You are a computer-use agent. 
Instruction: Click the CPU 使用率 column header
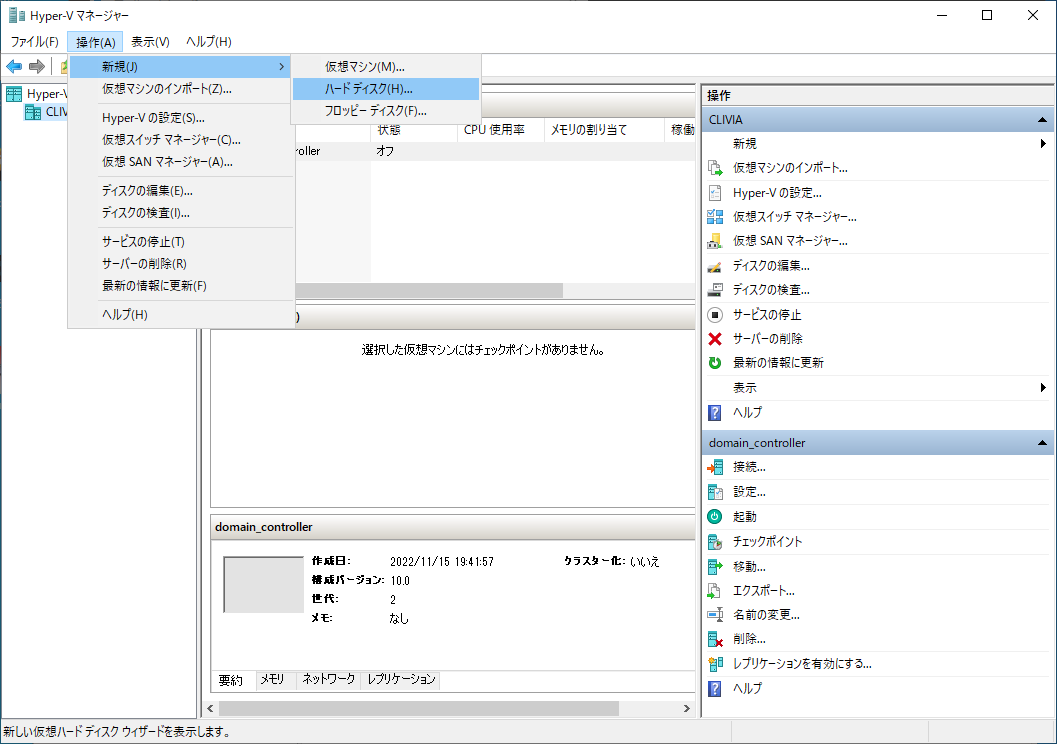tap(501, 130)
